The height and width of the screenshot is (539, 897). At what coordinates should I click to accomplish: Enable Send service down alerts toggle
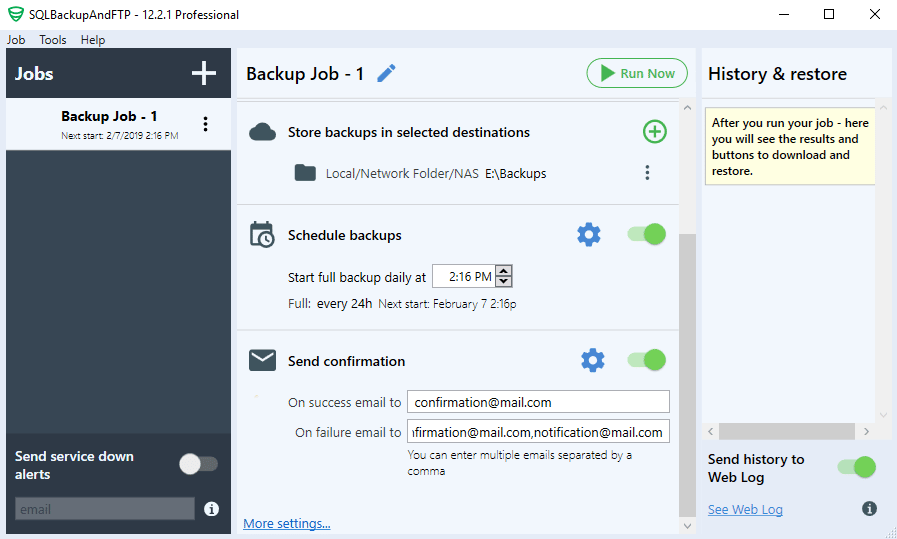[x=199, y=464]
